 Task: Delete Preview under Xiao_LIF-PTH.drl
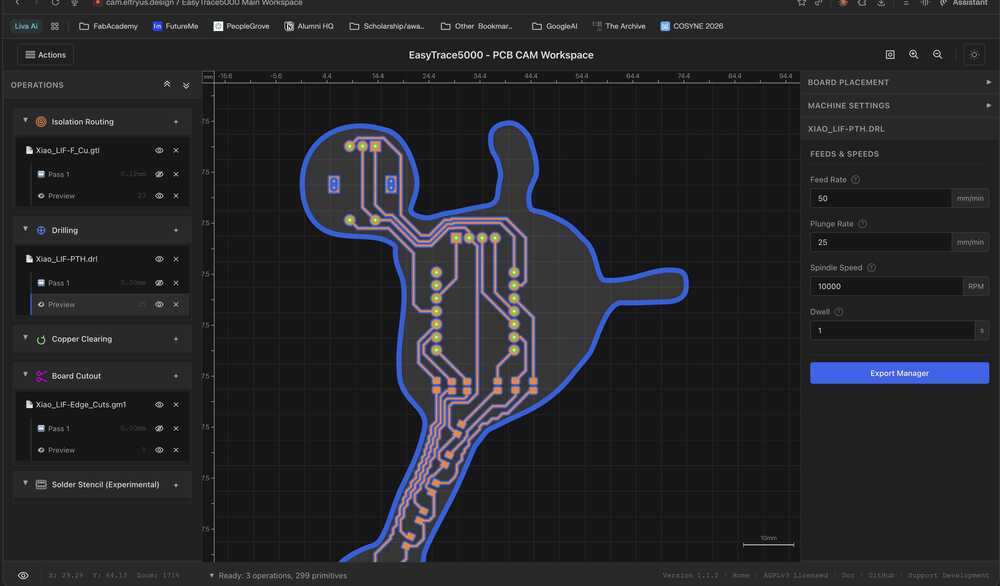[x=176, y=304]
